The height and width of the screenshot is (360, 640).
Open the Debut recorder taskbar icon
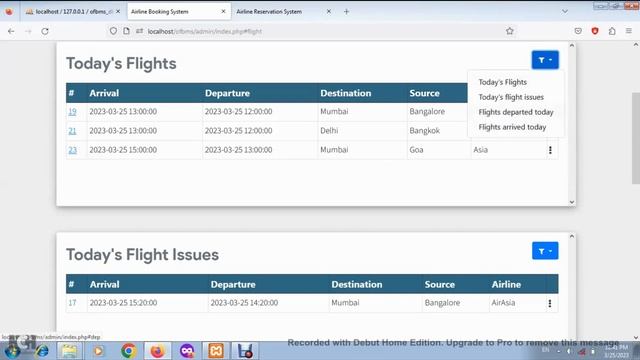tap(245, 351)
